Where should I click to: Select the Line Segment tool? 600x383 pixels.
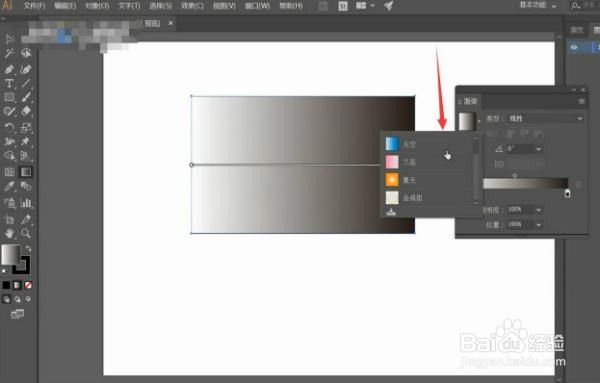26,83
